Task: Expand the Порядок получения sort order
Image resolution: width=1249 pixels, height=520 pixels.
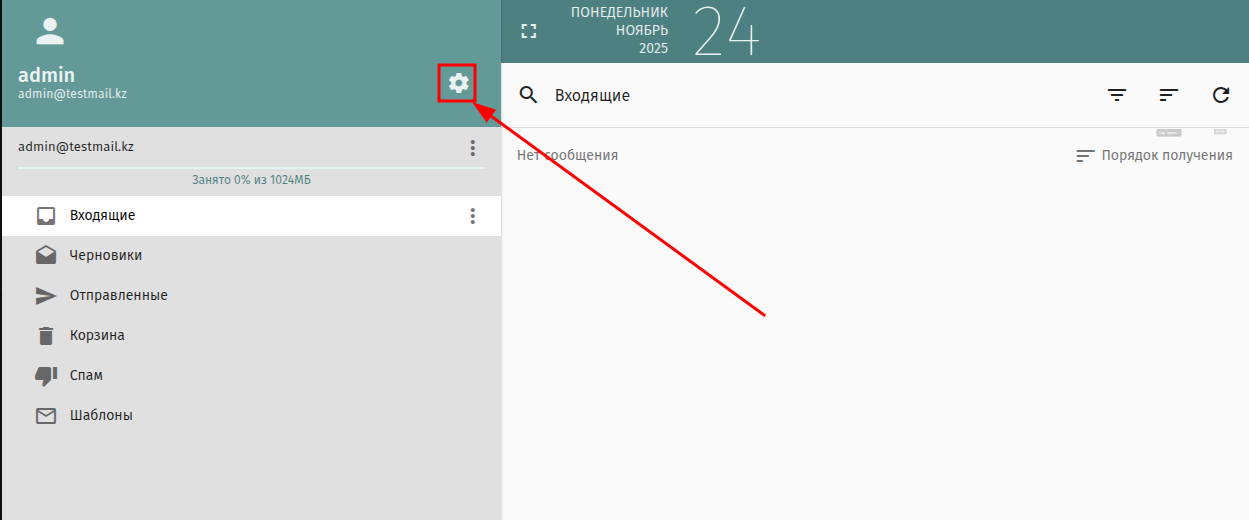Action: pos(1154,156)
